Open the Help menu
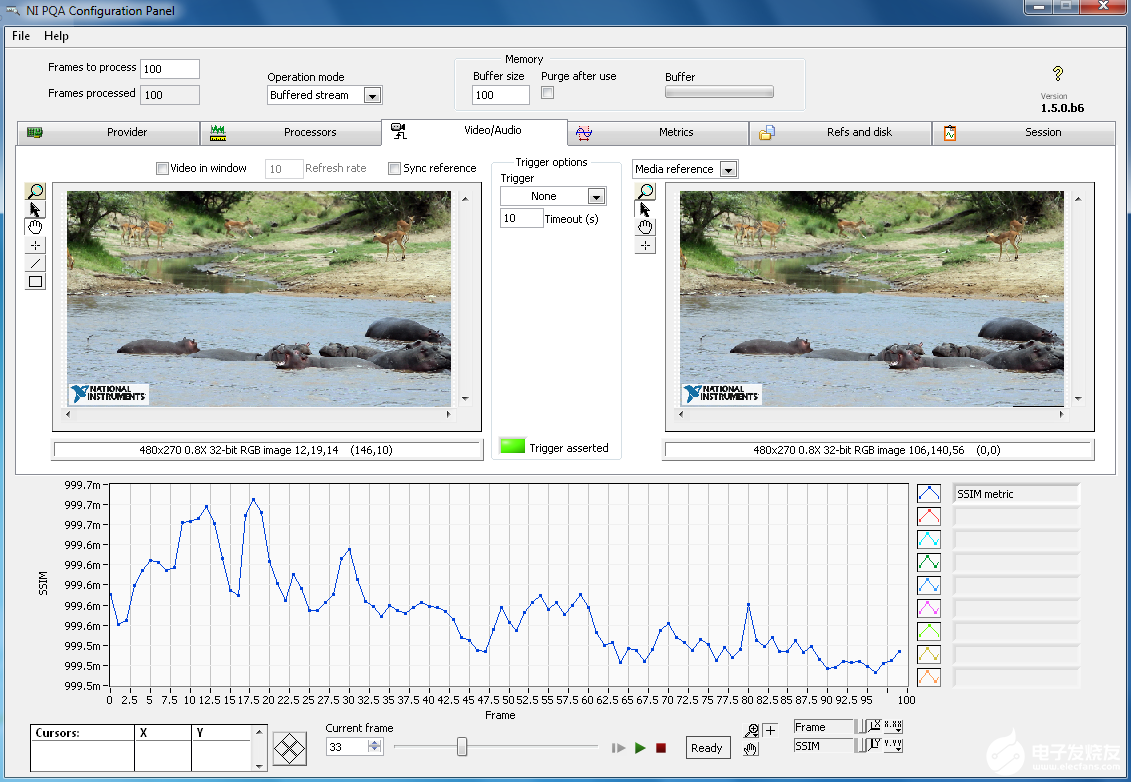 (x=57, y=36)
